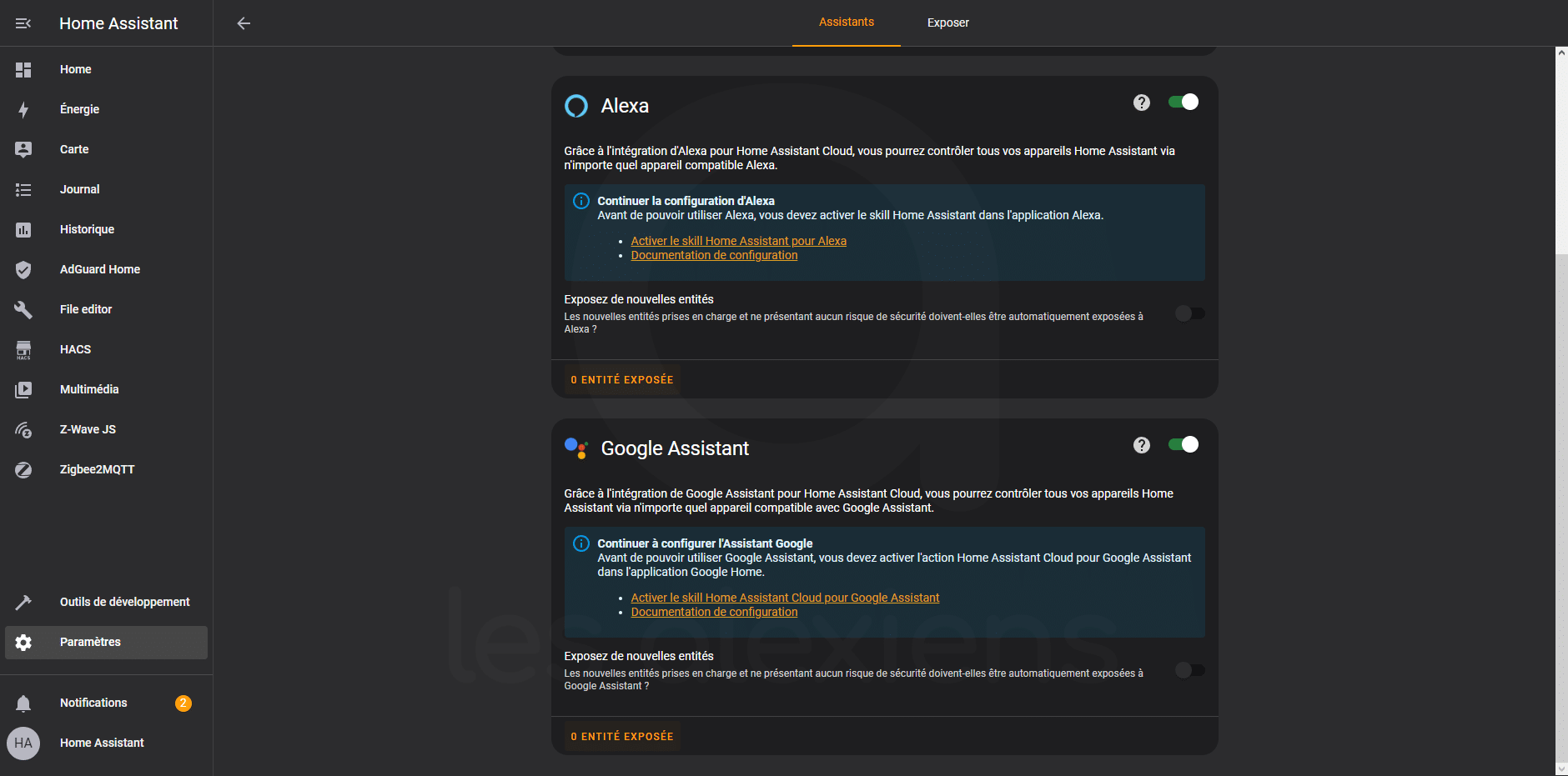Image resolution: width=1568 pixels, height=776 pixels.
Task: Click Exposez de nouvelles entités in Google card
Action: click(639, 656)
